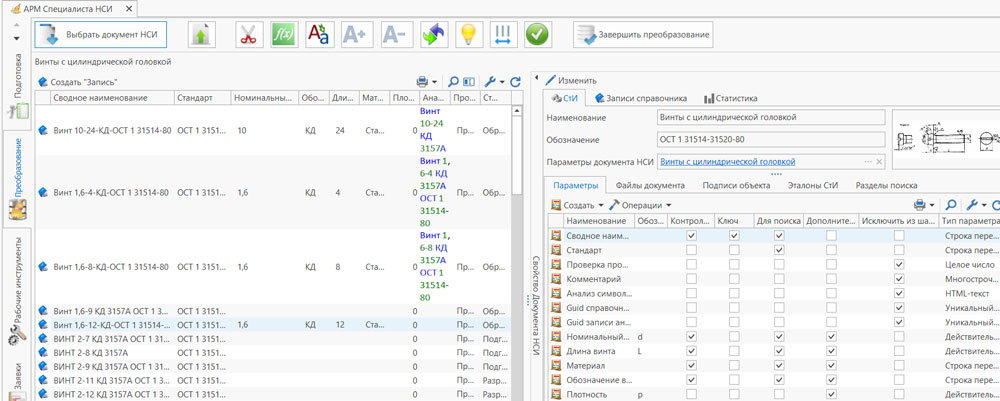Click Выбрать документ НСИ button
Viewport: 1000px width, 401px height.
(100, 35)
